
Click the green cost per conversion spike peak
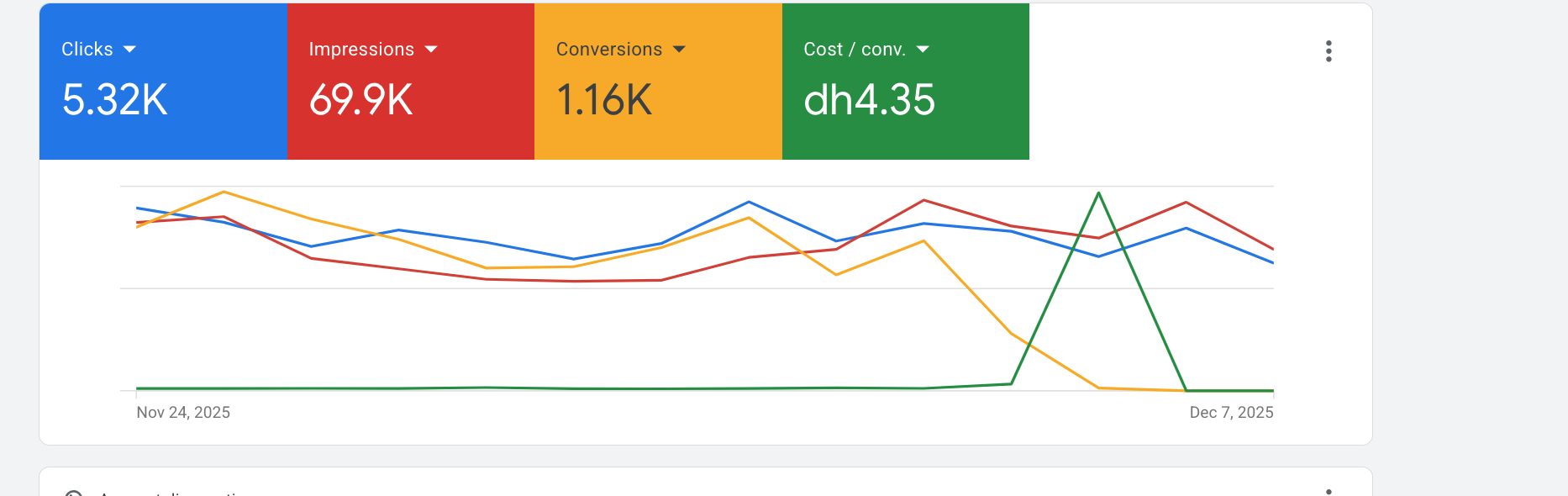[x=1098, y=193]
